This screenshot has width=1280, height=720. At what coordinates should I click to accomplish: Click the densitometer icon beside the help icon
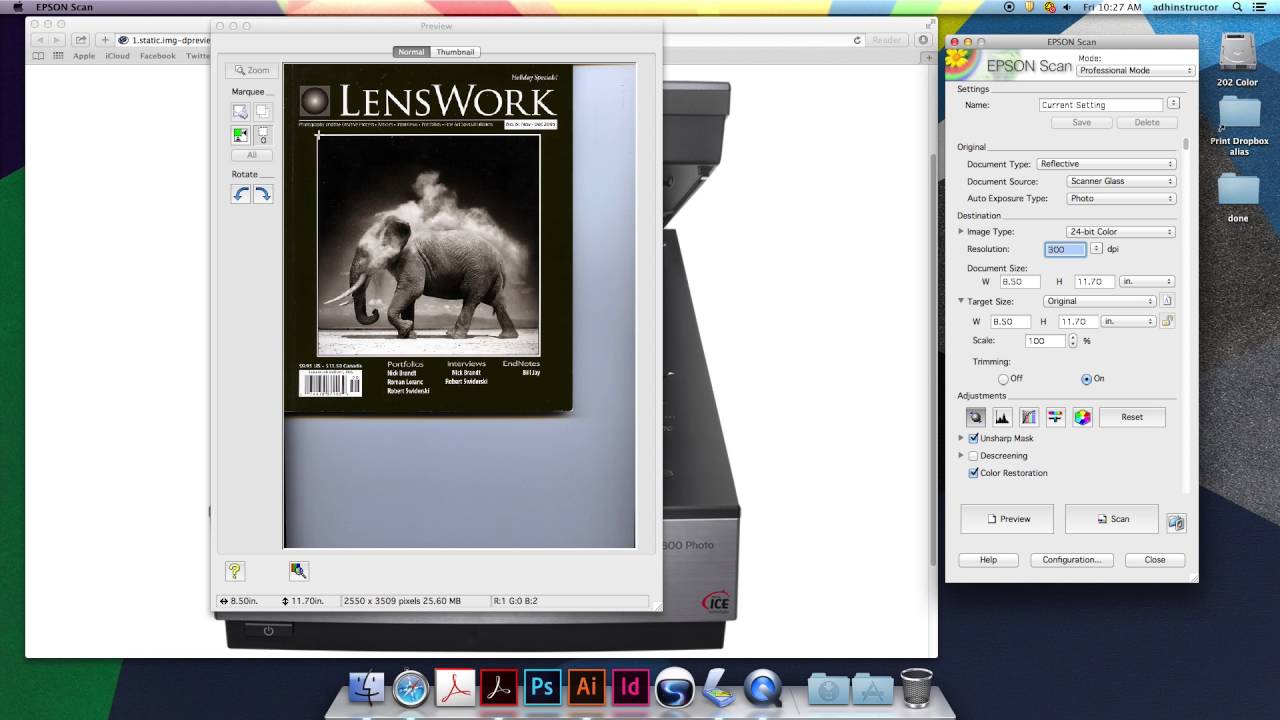pos(298,571)
